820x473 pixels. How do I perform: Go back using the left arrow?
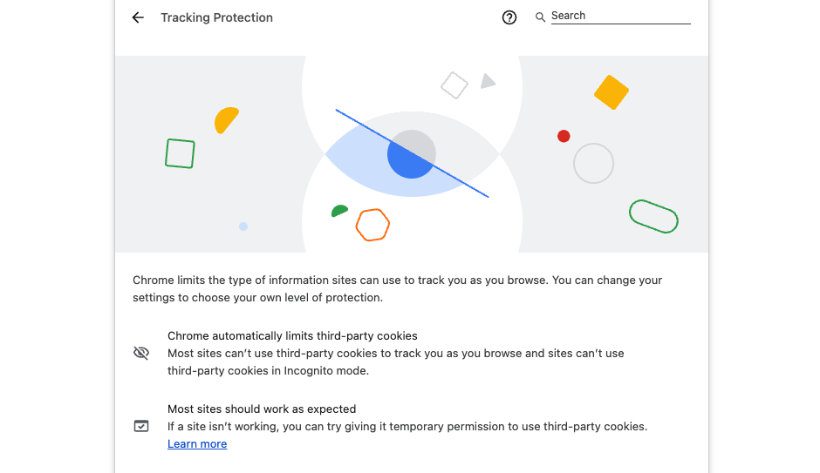pyautogui.click(x=138, y=17)
